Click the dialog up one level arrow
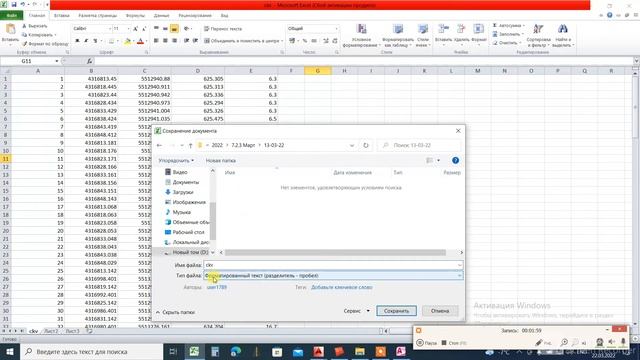Screen dimensions: 640x360 tap(191, 145)
